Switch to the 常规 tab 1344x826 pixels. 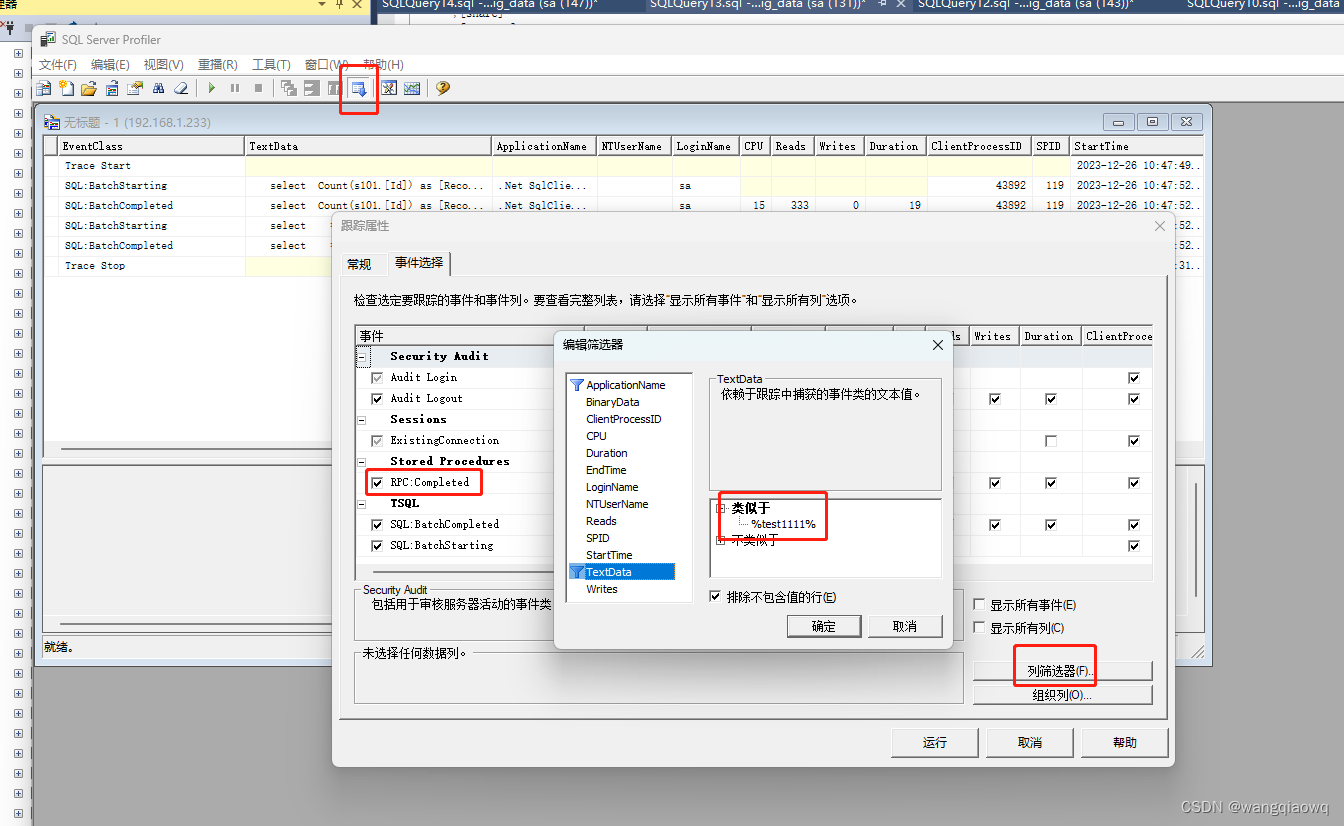[x=359, y=264]
